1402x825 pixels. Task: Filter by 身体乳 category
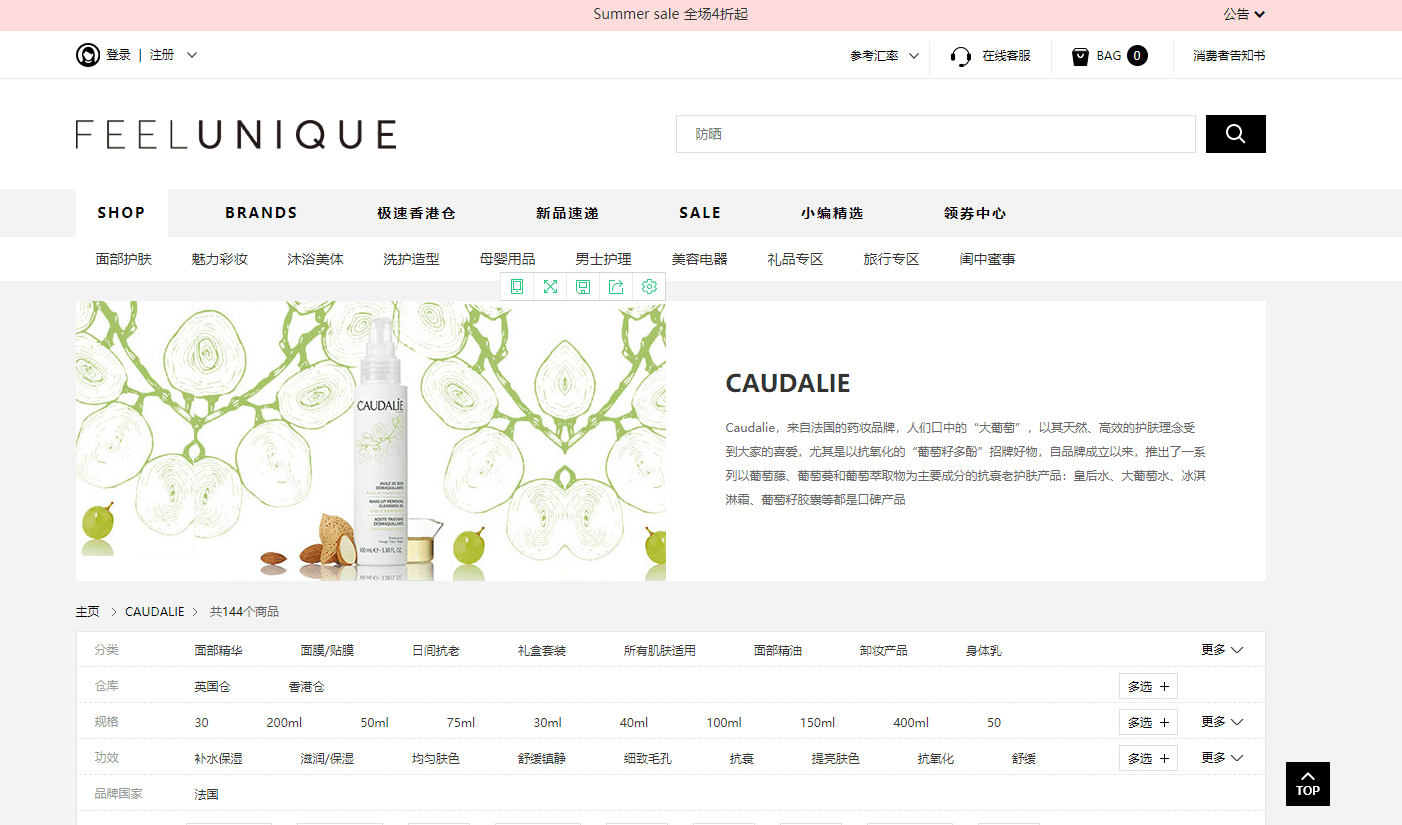[984, 650]
